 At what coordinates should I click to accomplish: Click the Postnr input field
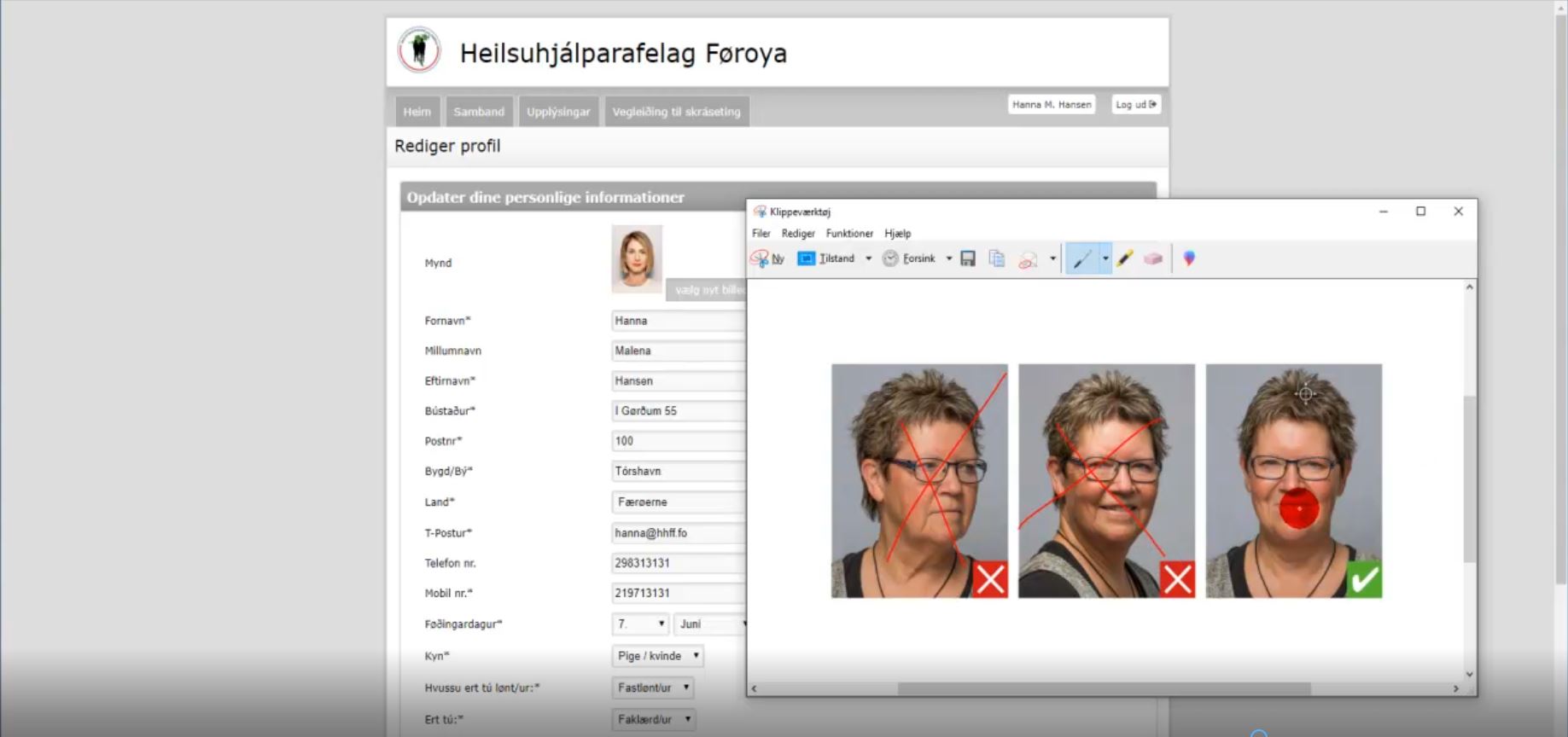(679, 441)
